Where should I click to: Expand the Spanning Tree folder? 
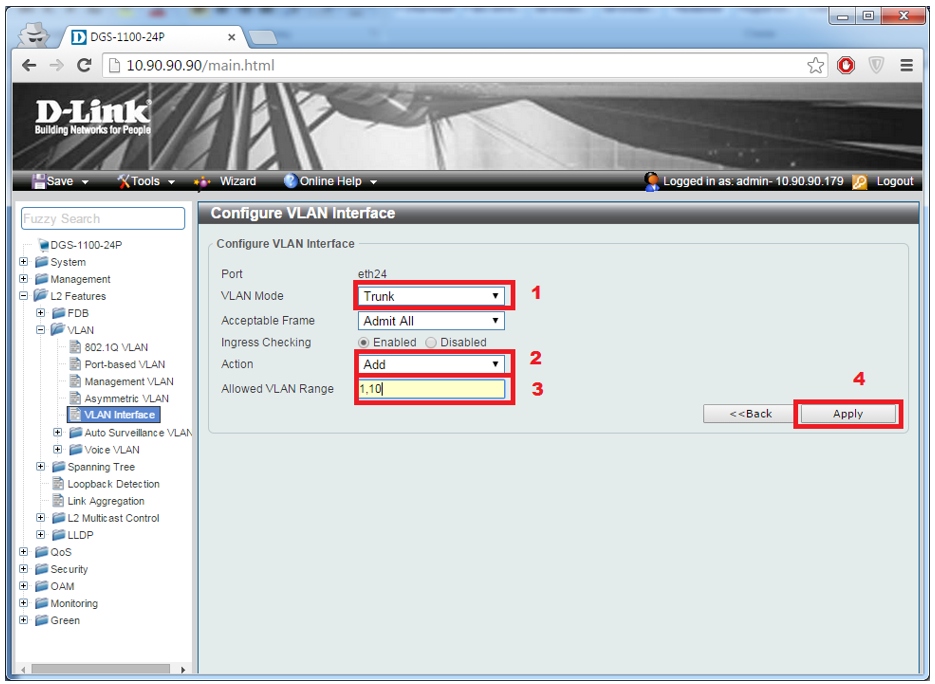click(41, 467)
